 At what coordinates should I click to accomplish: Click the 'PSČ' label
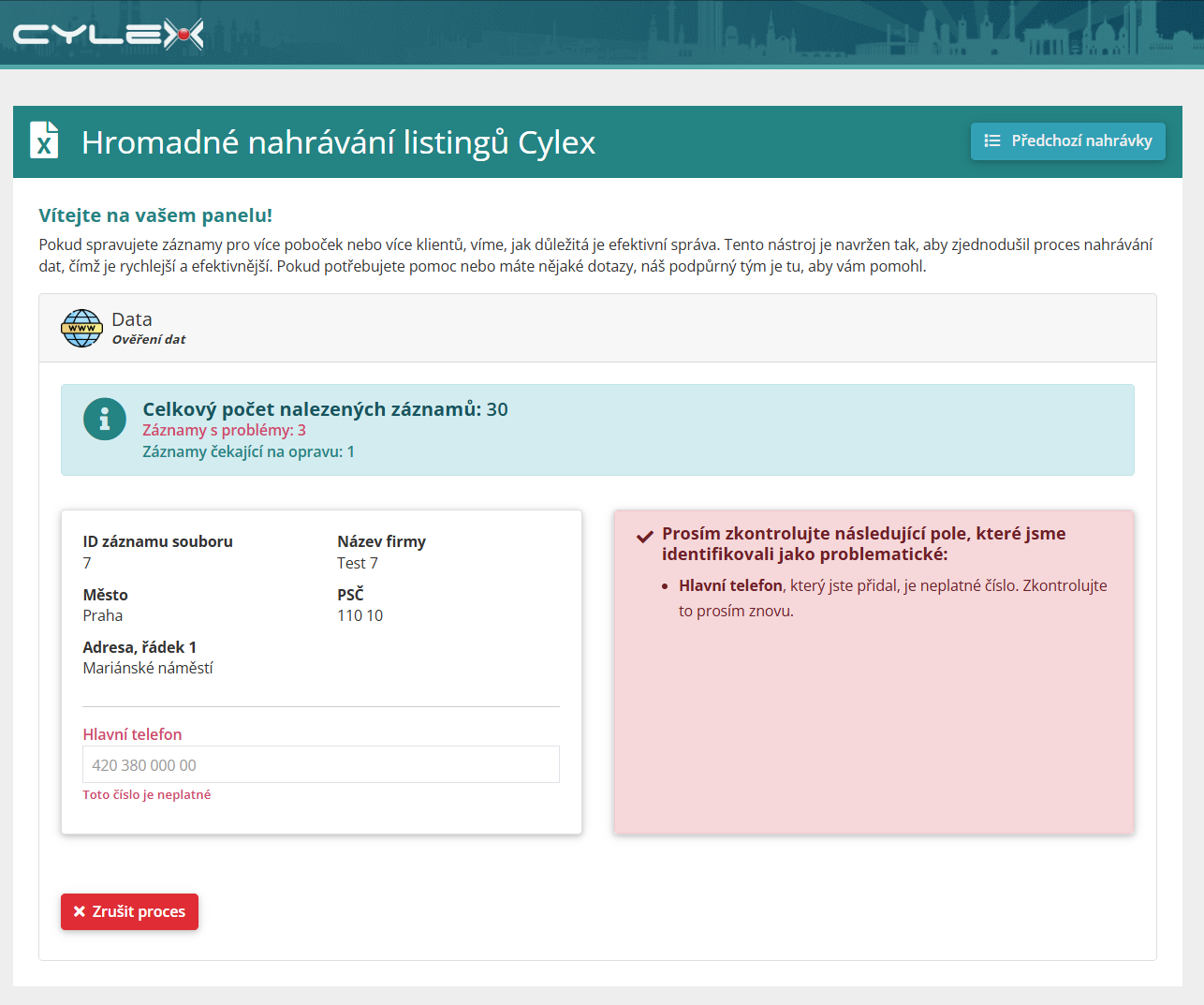(x=350, y=594)
